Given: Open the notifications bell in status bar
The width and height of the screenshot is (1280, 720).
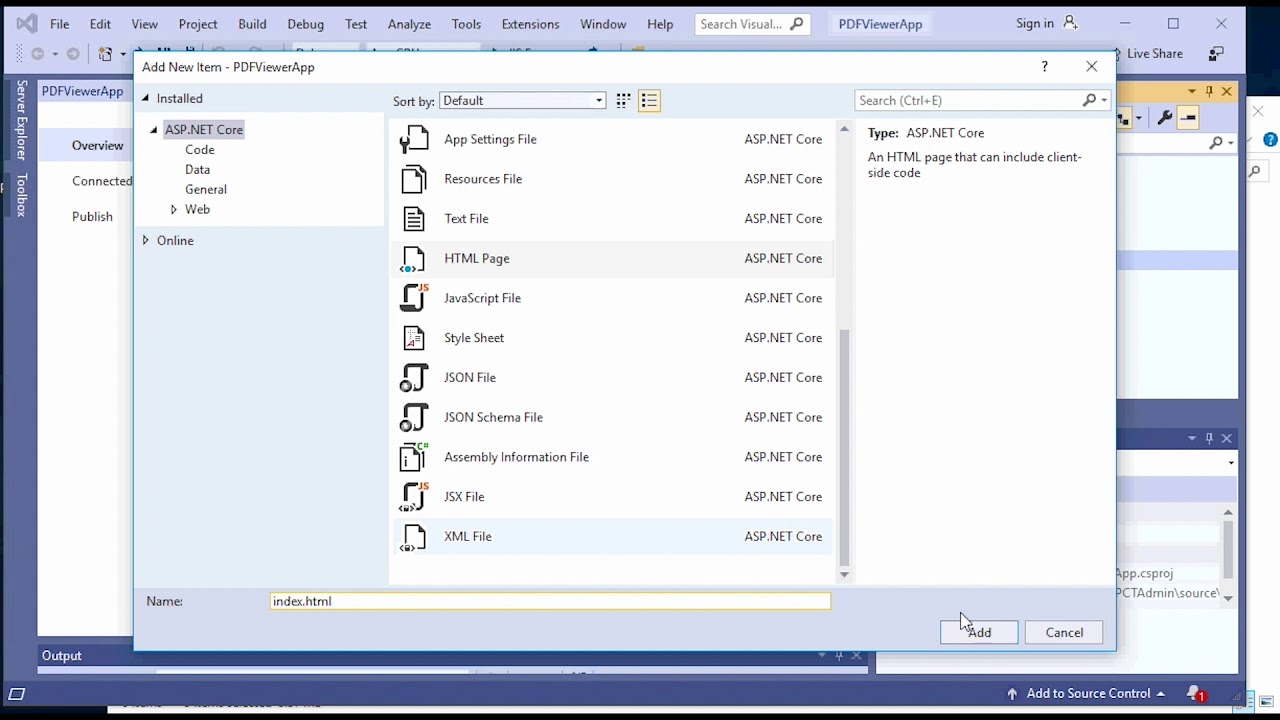Looking at the screenshot, I should tap(1194, 693).
